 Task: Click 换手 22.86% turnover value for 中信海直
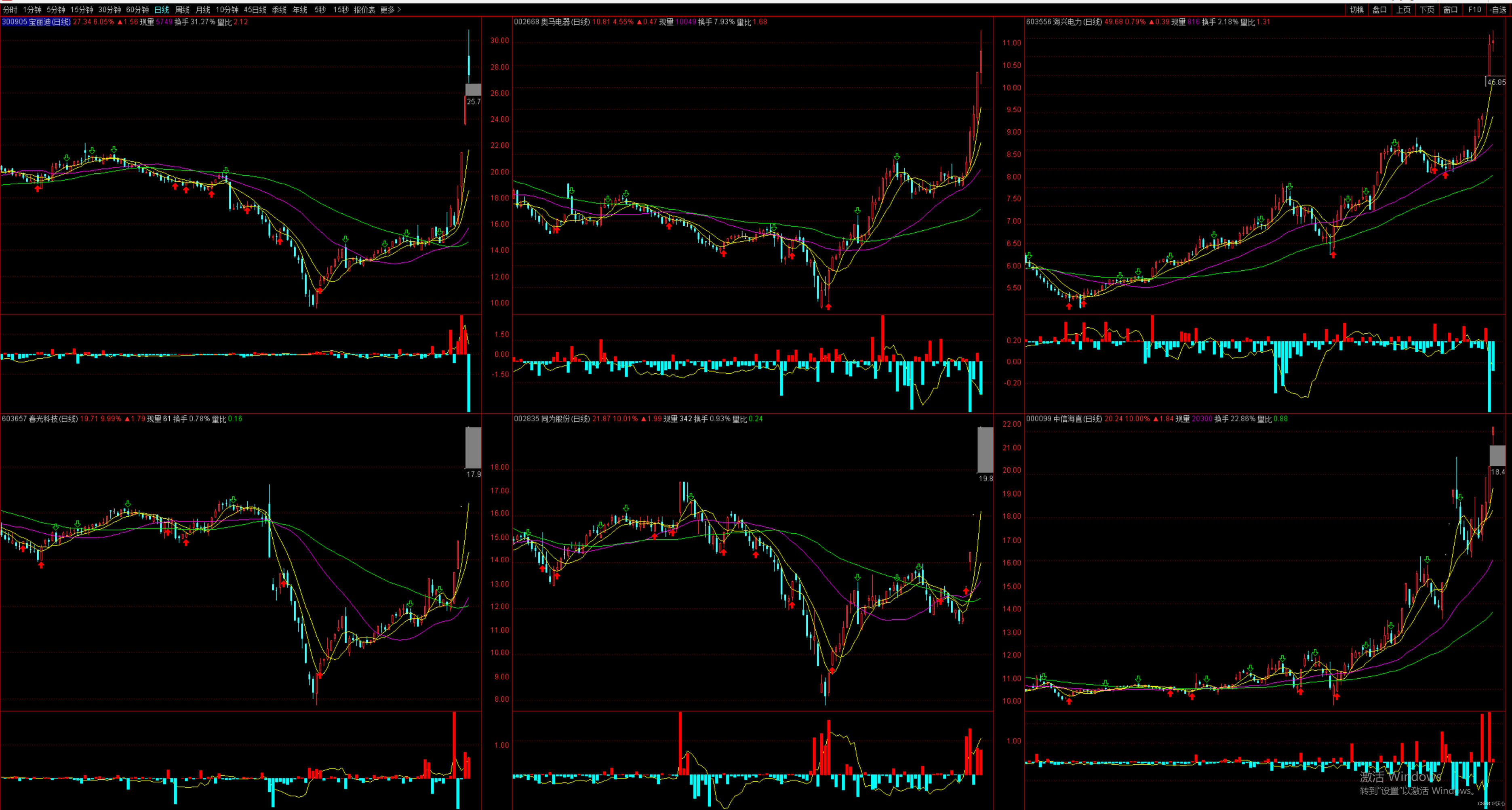coord(1235,419)
